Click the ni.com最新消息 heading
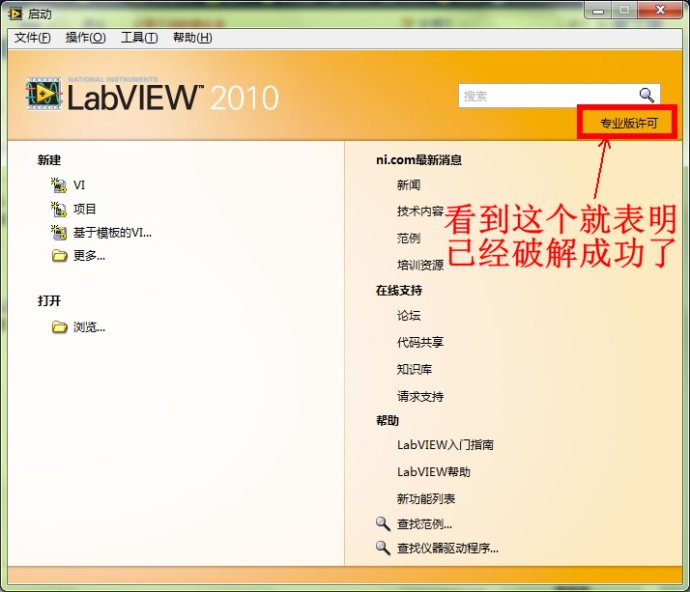This screenshot has width=690, height=592. pos(418,160)
